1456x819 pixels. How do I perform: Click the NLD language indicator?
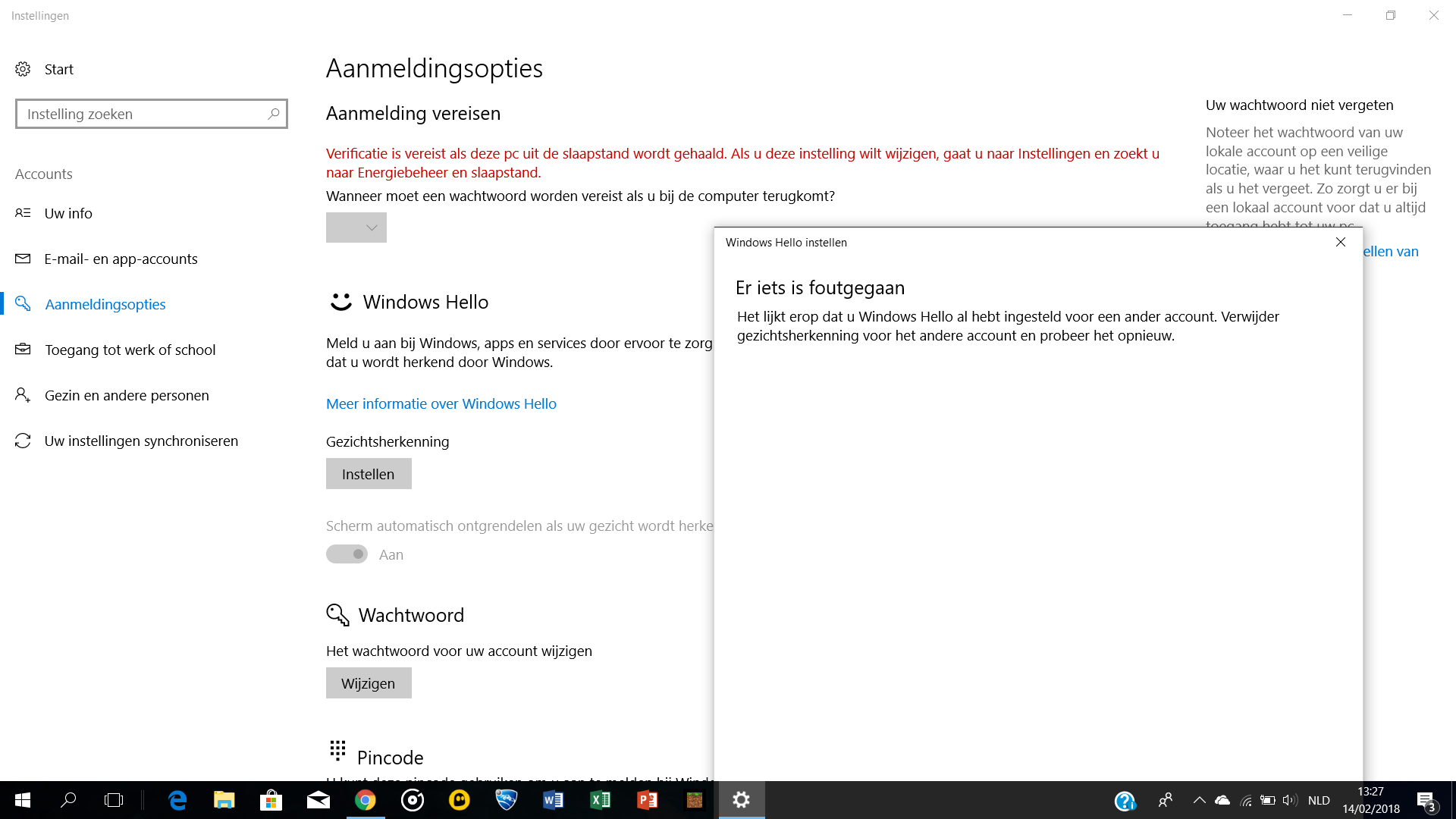(x=1319, y=801)
